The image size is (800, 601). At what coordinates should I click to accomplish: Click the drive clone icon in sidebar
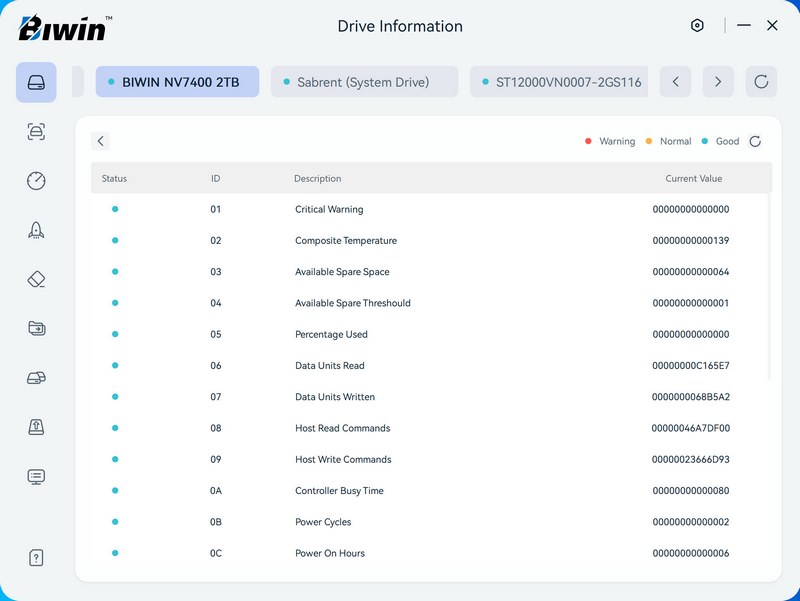click(36, 378)
